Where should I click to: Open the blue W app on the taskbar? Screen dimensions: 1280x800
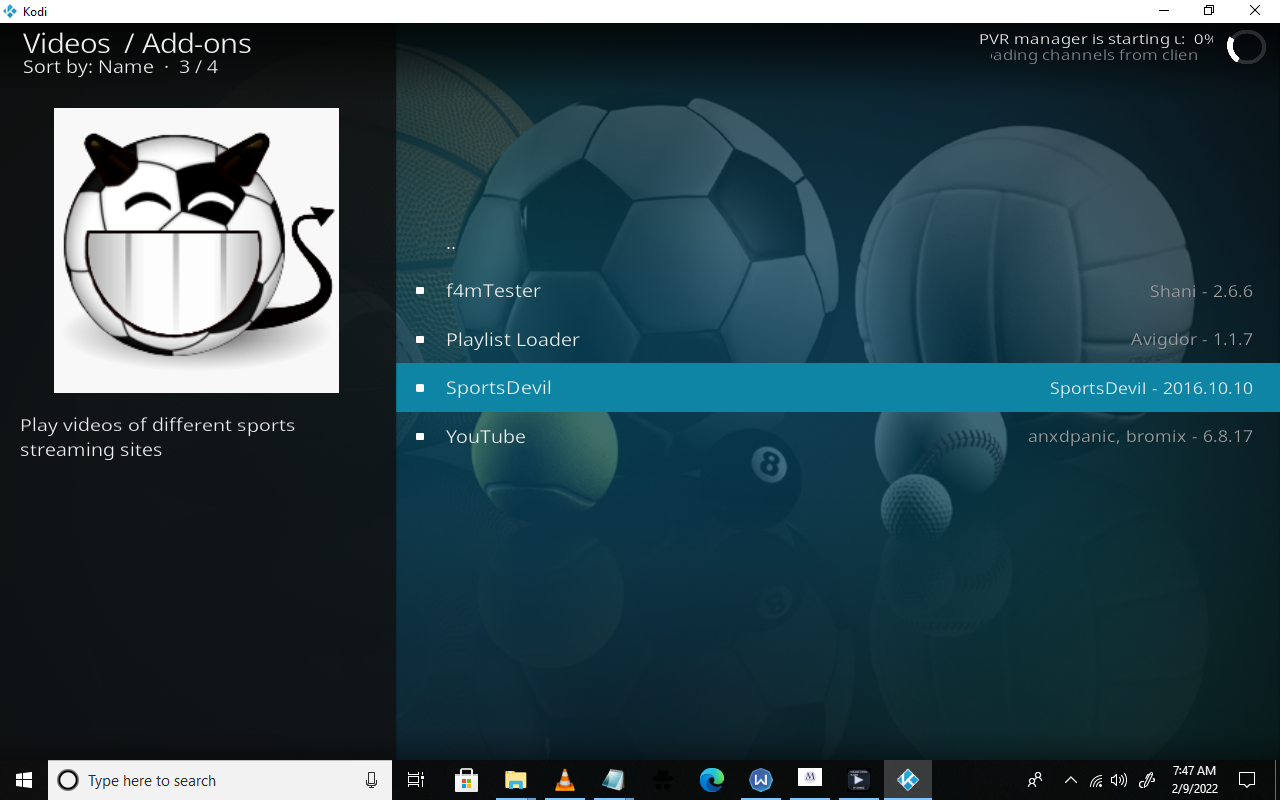click(760, 780)
